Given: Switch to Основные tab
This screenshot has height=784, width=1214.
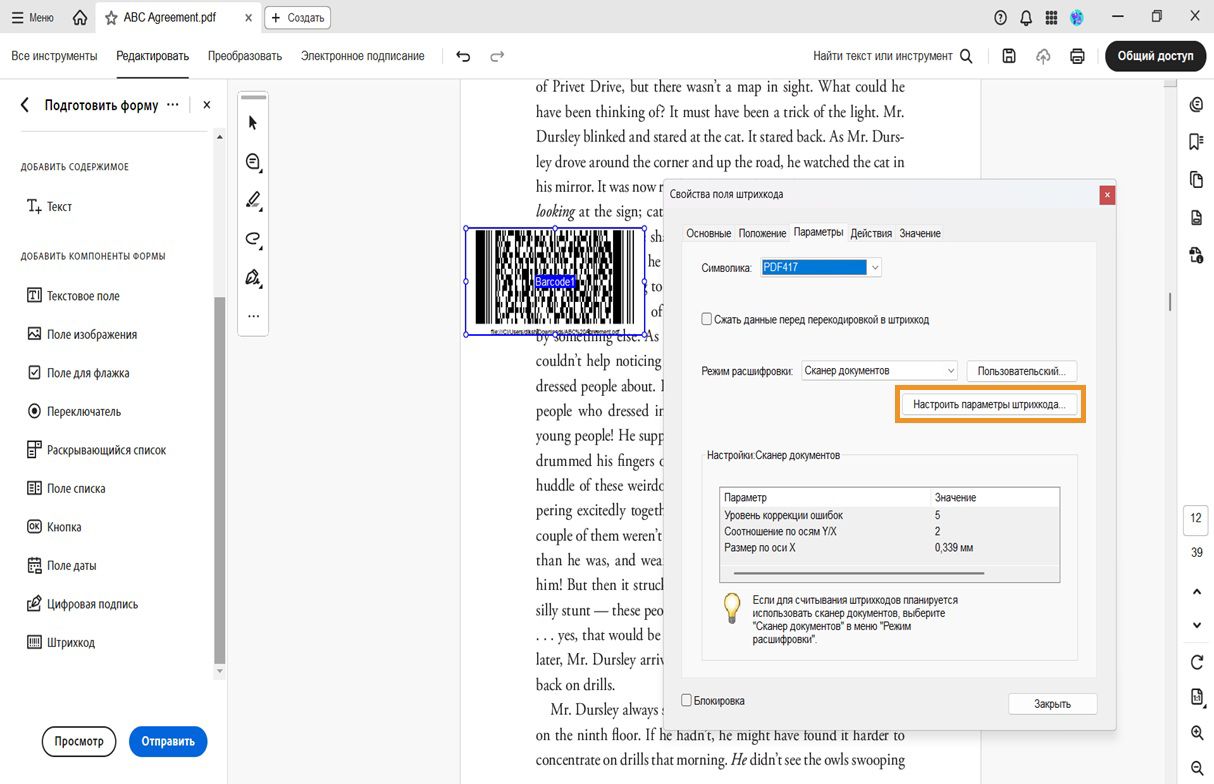Looking at the screenshot, I should tap(709, 233).
